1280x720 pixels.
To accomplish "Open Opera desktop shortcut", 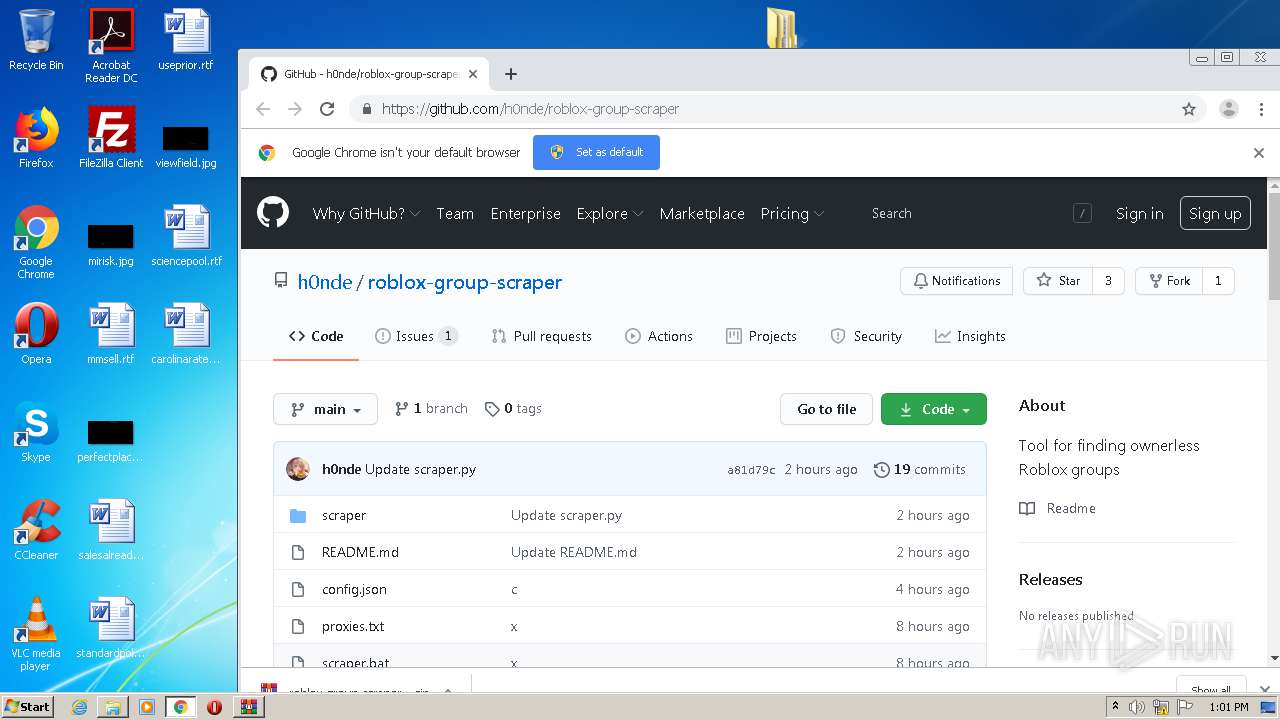I will click(x=36, y=334).
